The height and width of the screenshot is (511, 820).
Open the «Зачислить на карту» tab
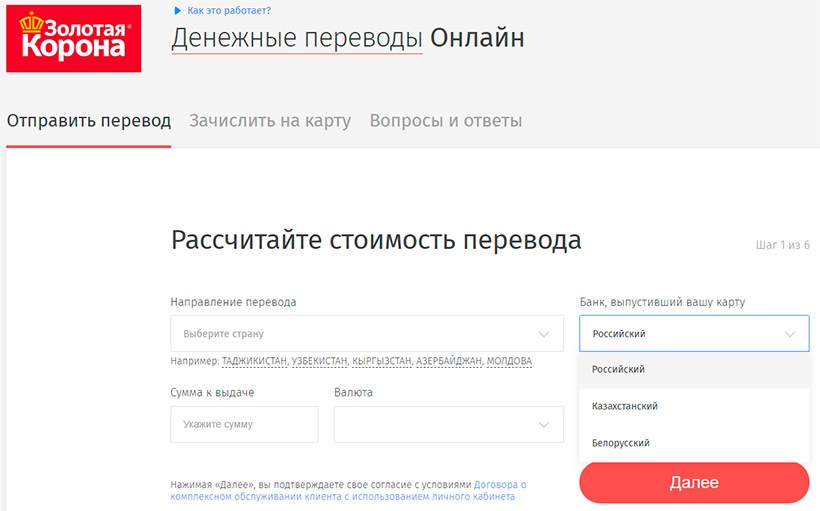coord(270,121)
